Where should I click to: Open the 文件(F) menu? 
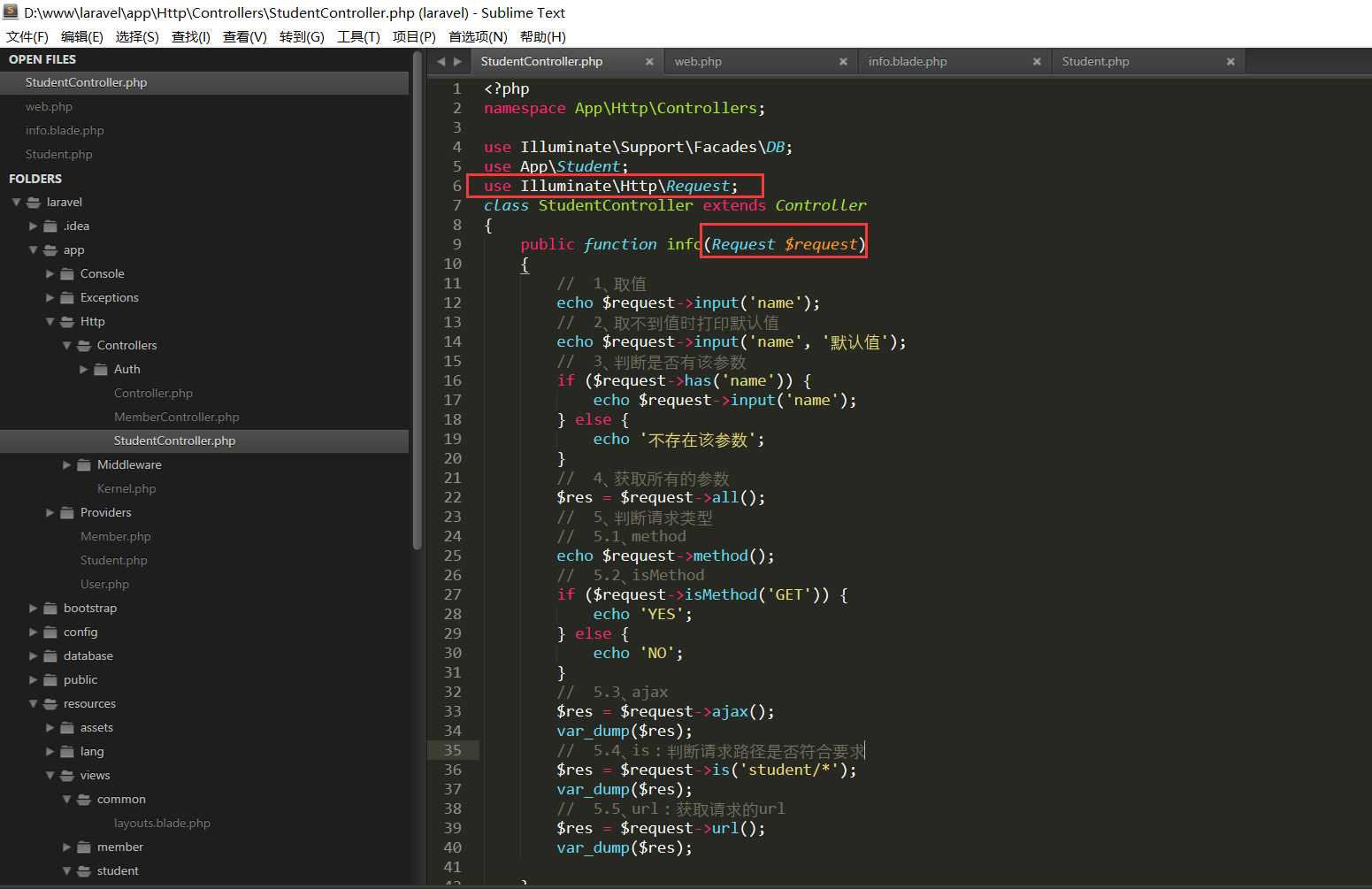27,36
